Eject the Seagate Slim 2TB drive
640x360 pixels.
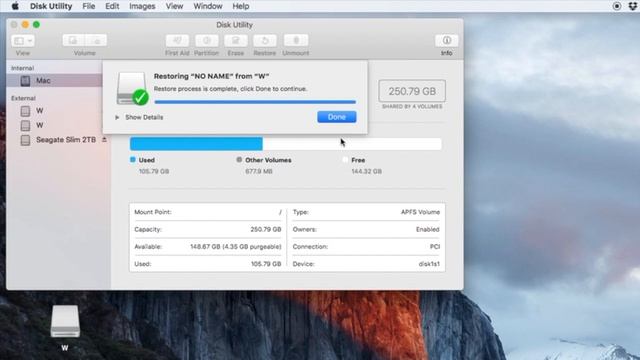coord(104,140)
